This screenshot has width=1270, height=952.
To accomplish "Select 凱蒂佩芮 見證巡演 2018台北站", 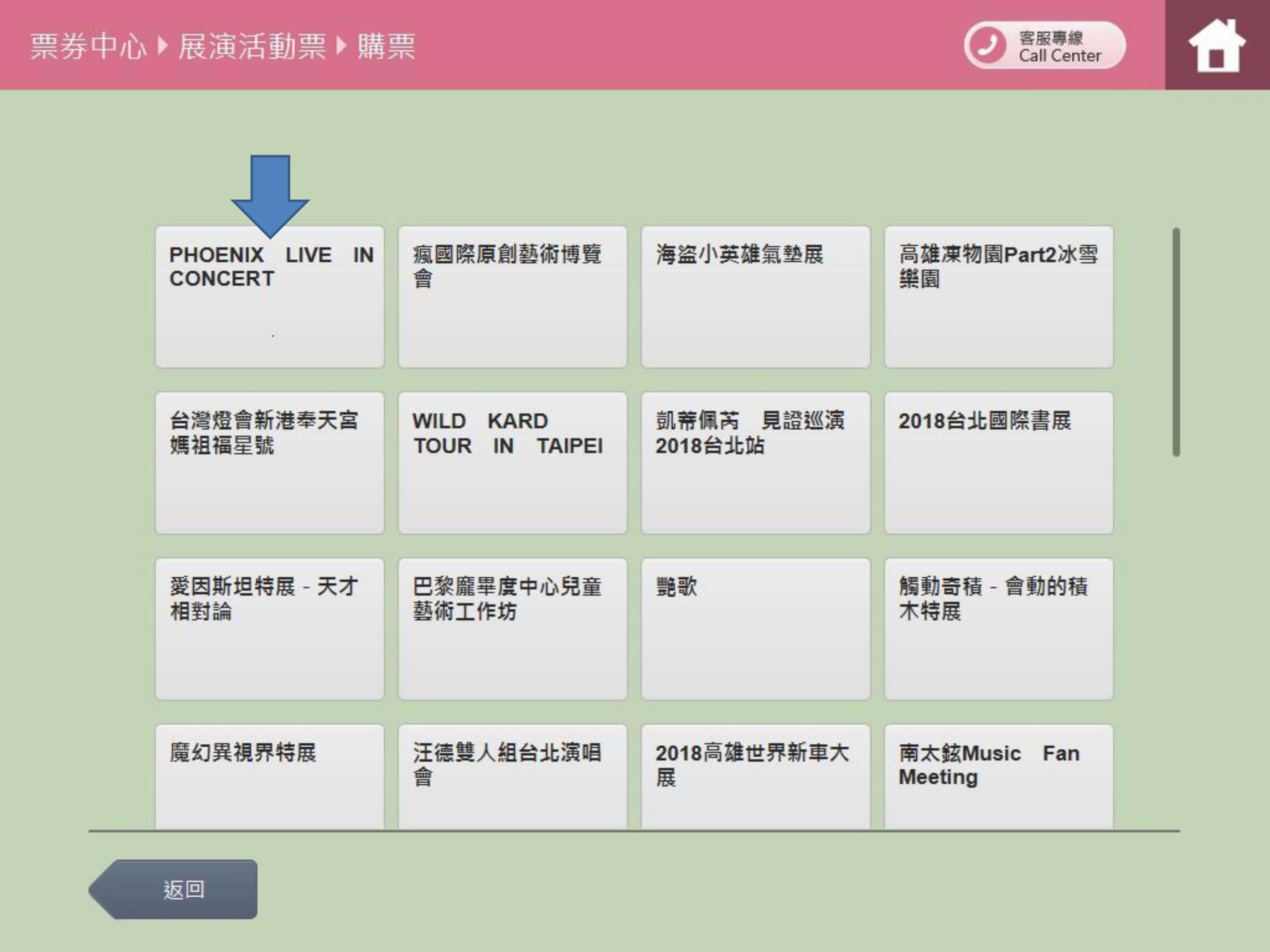I will click(755, 463).
